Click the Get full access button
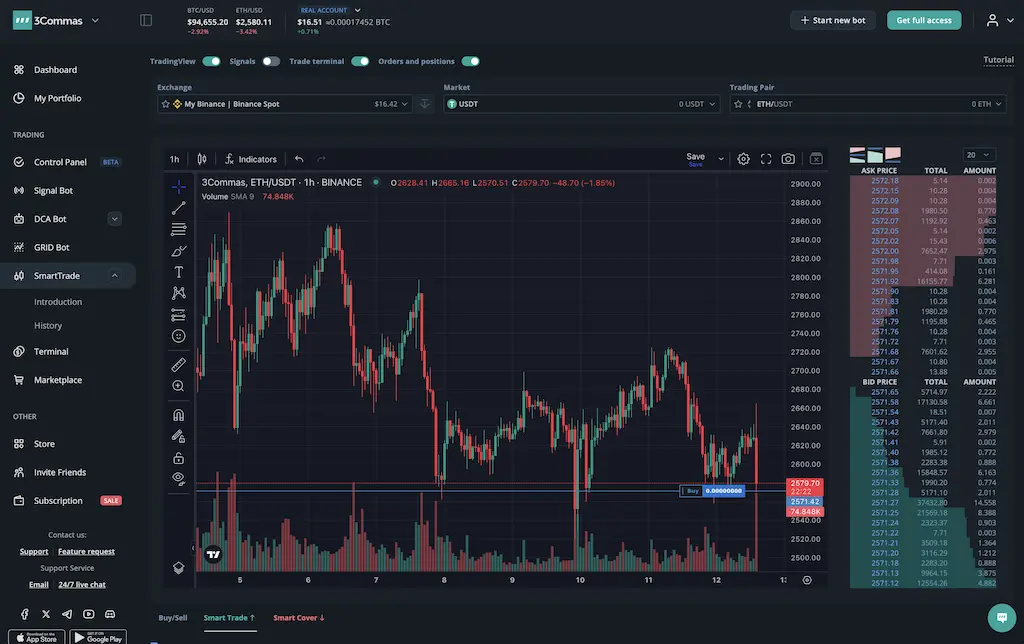 pyautogui.click(x=923, y=20)
